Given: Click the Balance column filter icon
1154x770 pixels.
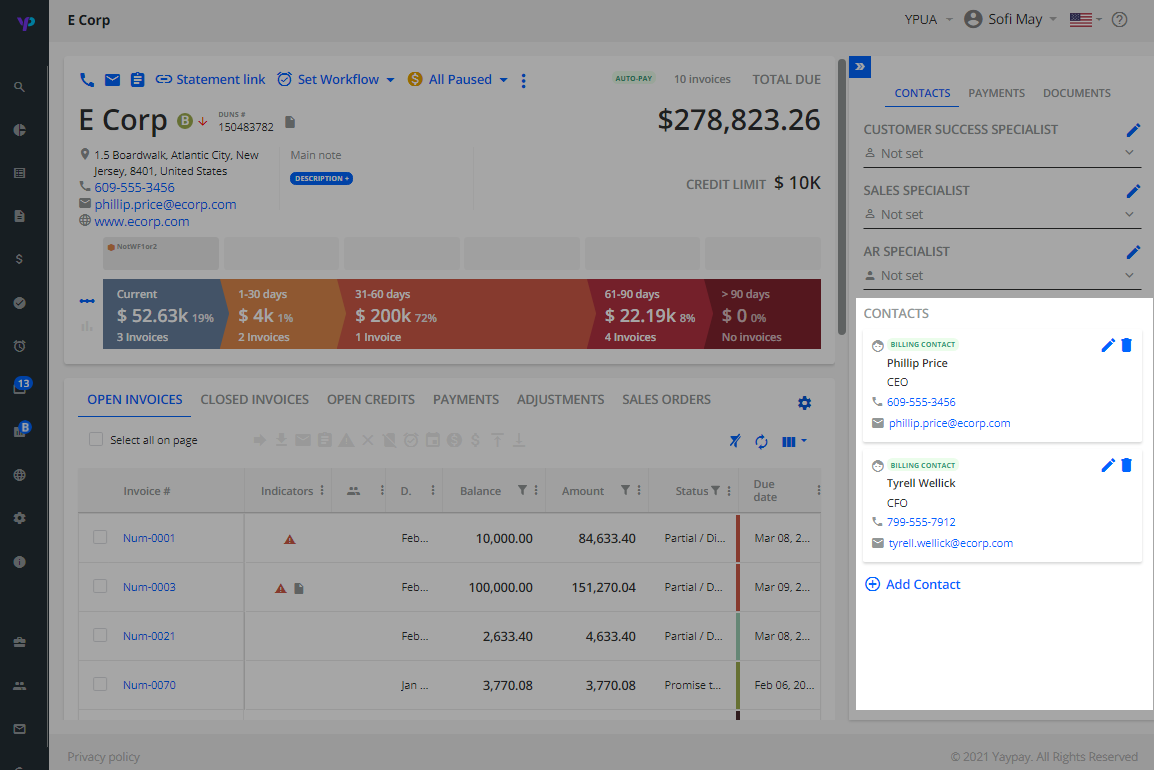Looking at the screenshot, I should (522, 490).
